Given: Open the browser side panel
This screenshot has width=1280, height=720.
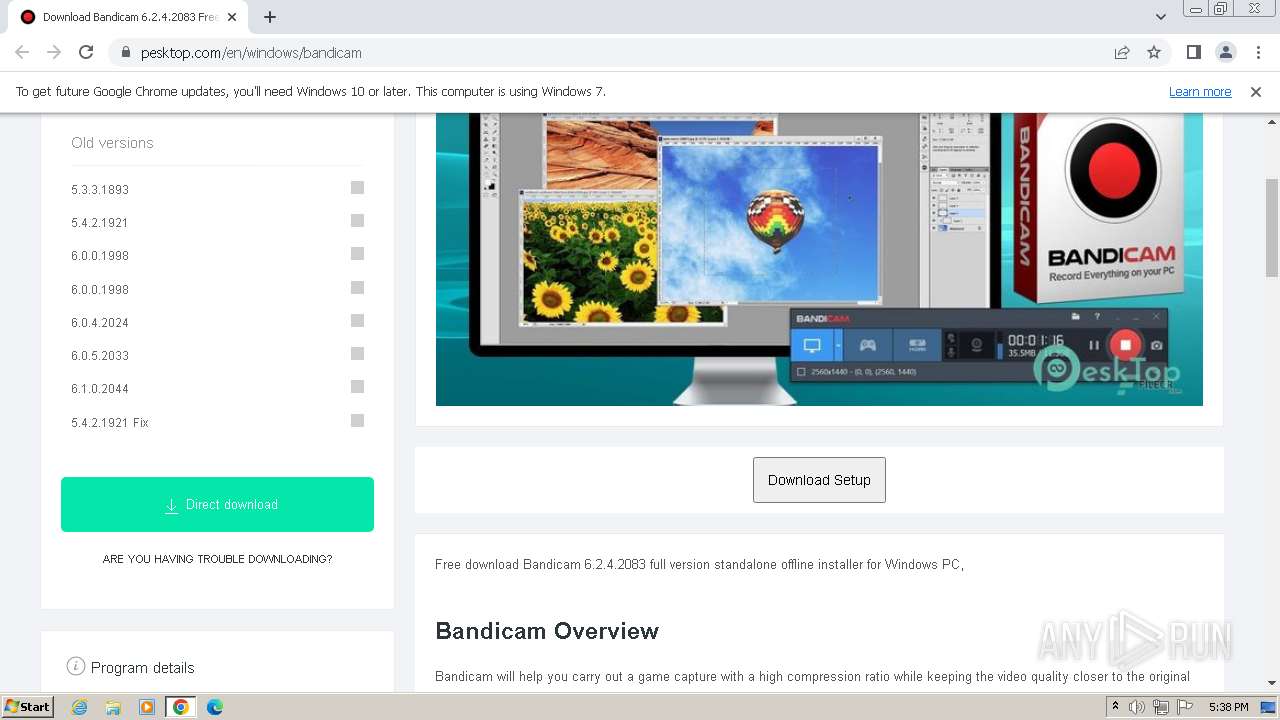Looking at the screenshot, I should pyautogui.click(x=1193, y=52).
